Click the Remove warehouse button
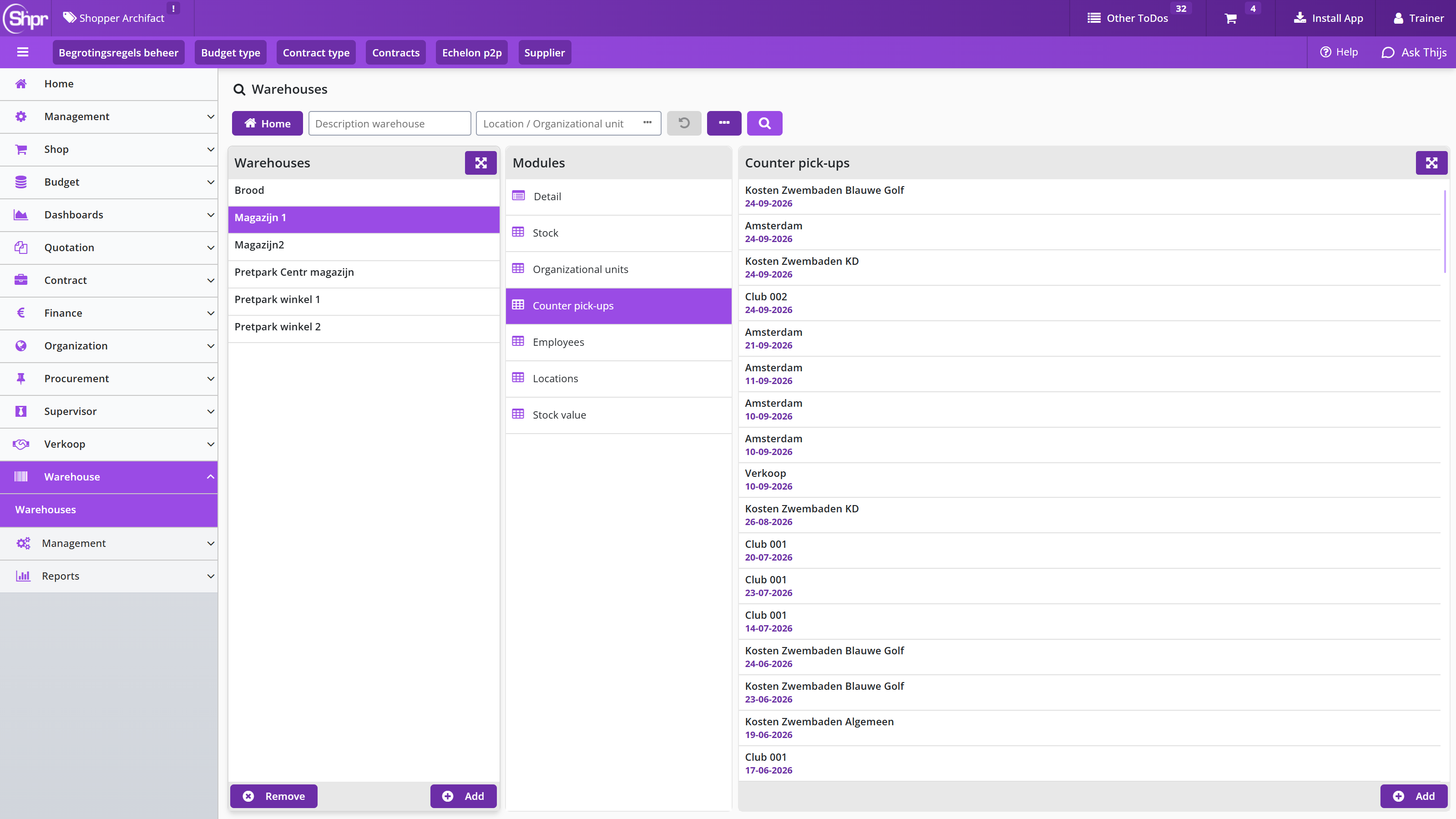Screen dimensions: 1456x819 click(273, 796)
